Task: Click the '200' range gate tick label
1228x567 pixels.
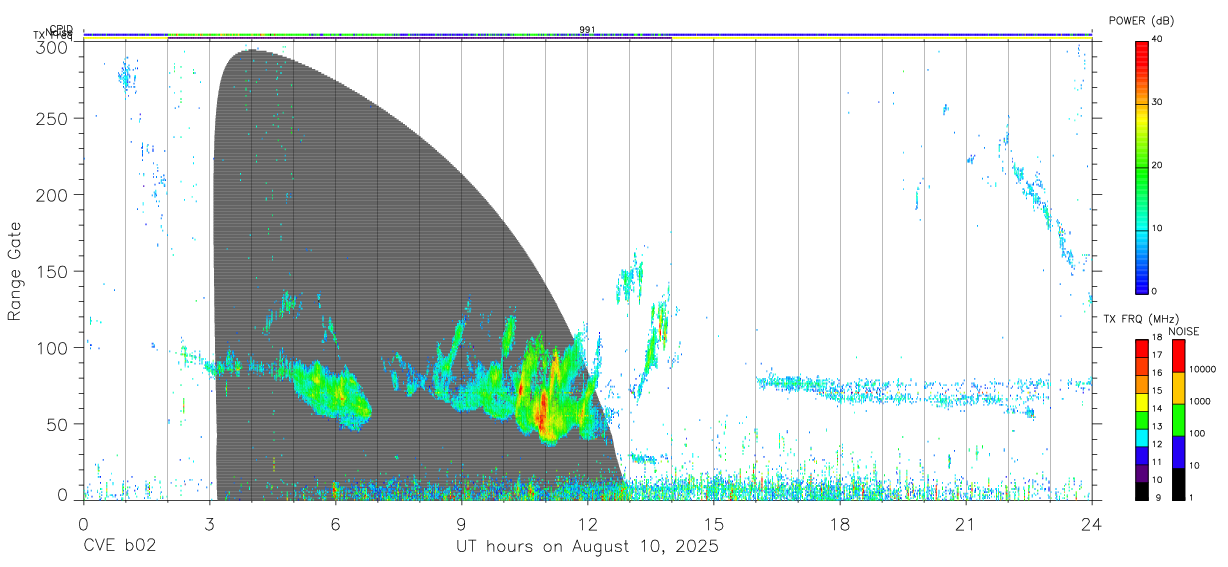Action: coord(52,194)
